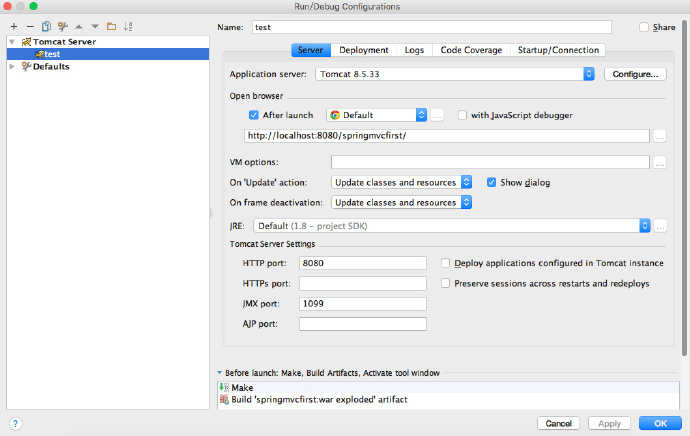690x436 pixels.
Task: Toggle the Share checkbox
Action: 644,27
